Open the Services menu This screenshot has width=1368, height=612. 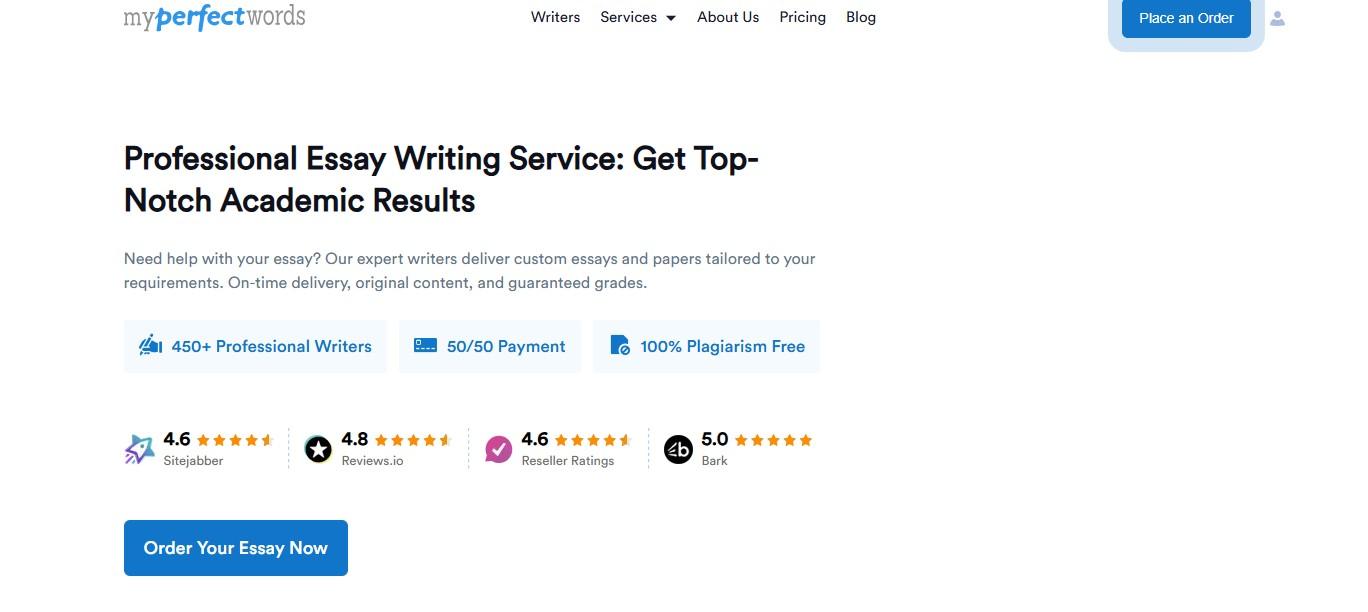tap(638, 17)
